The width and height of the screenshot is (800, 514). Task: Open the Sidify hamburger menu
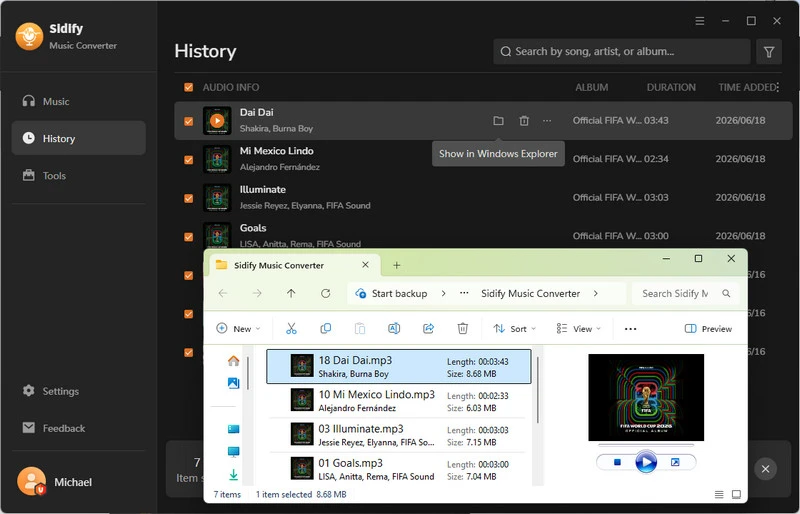click(699, 21)
